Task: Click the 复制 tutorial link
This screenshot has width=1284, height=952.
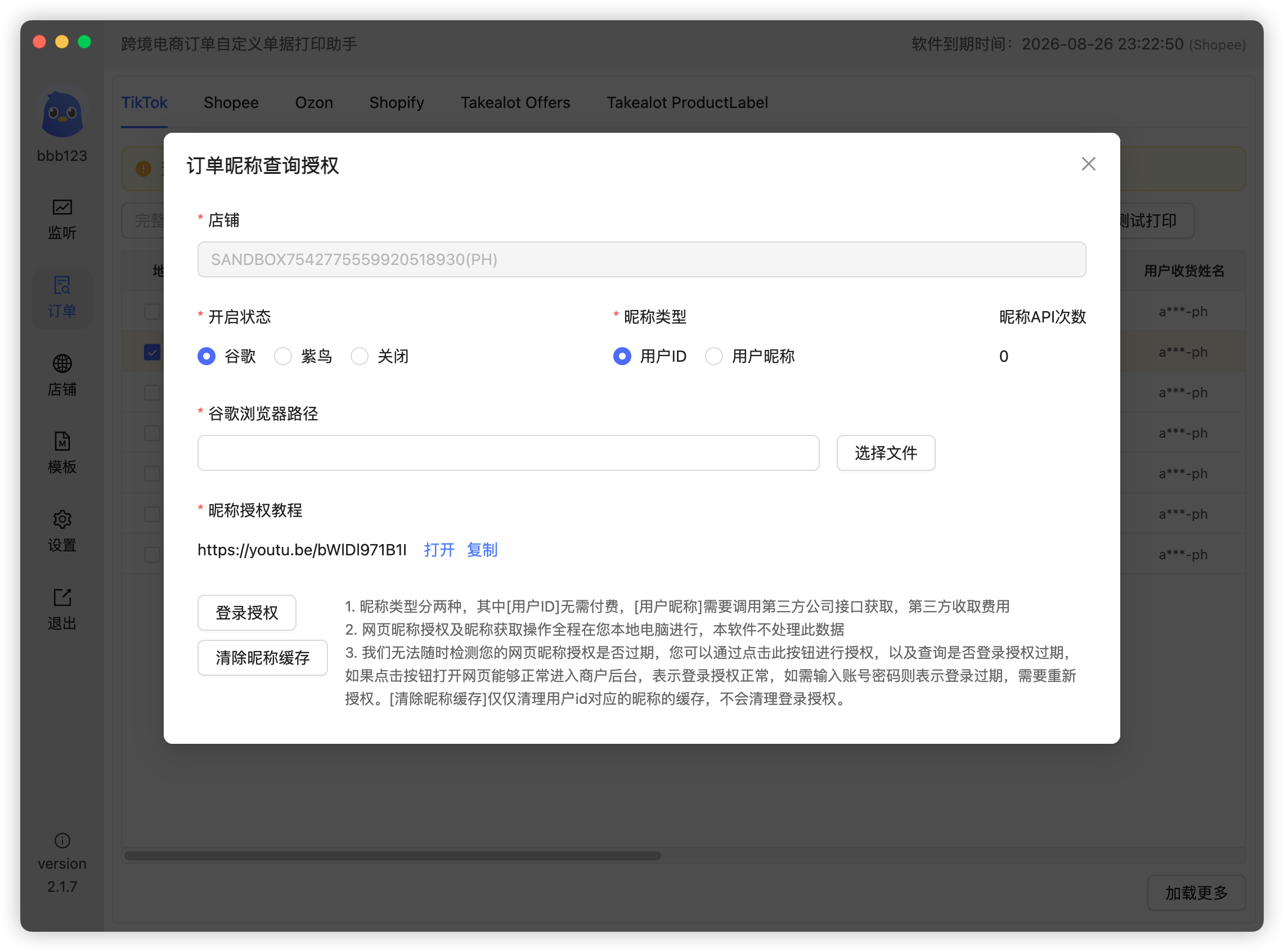Action: coord(482,550)
